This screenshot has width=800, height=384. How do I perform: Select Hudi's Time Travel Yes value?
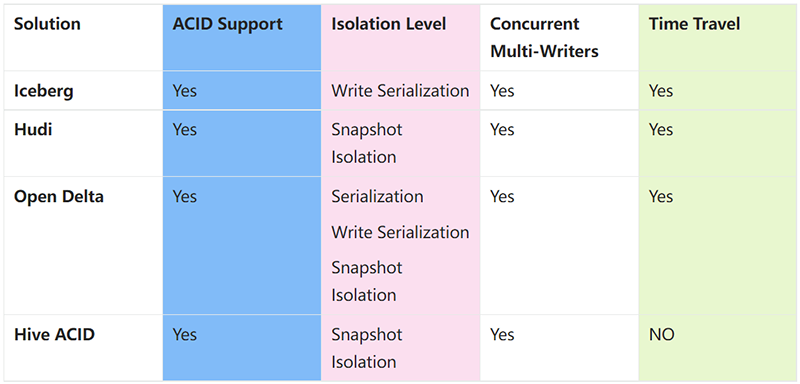tap(661, 130)
